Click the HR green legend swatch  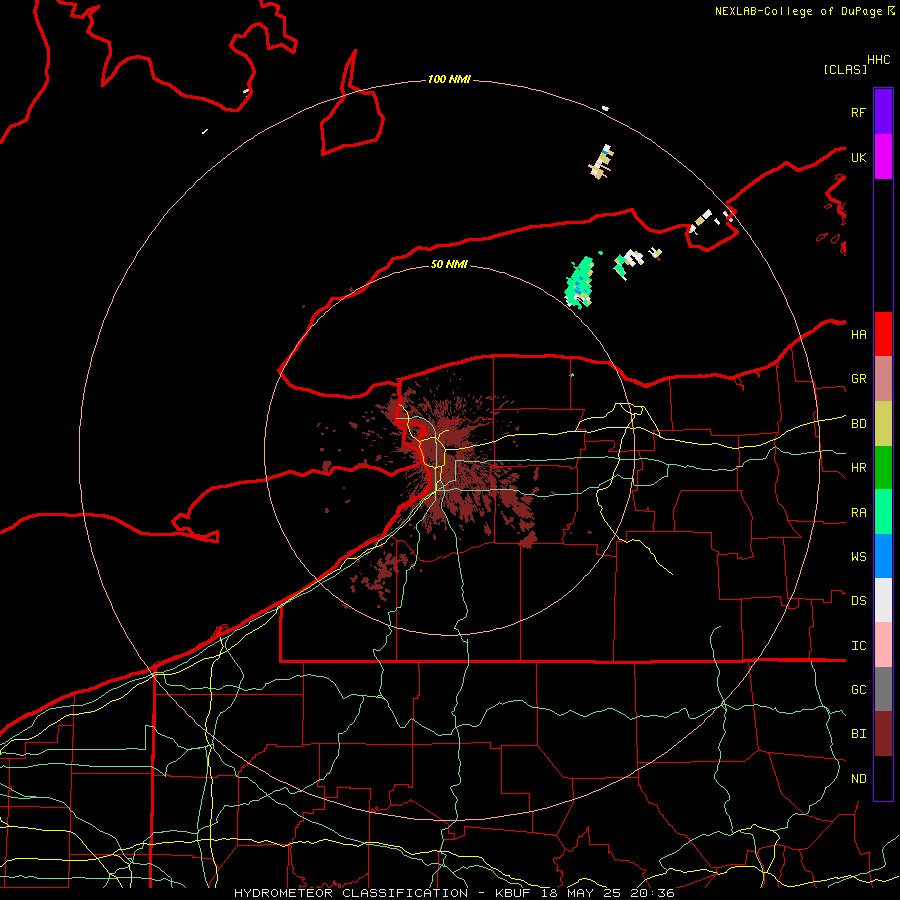click(883, 468)
